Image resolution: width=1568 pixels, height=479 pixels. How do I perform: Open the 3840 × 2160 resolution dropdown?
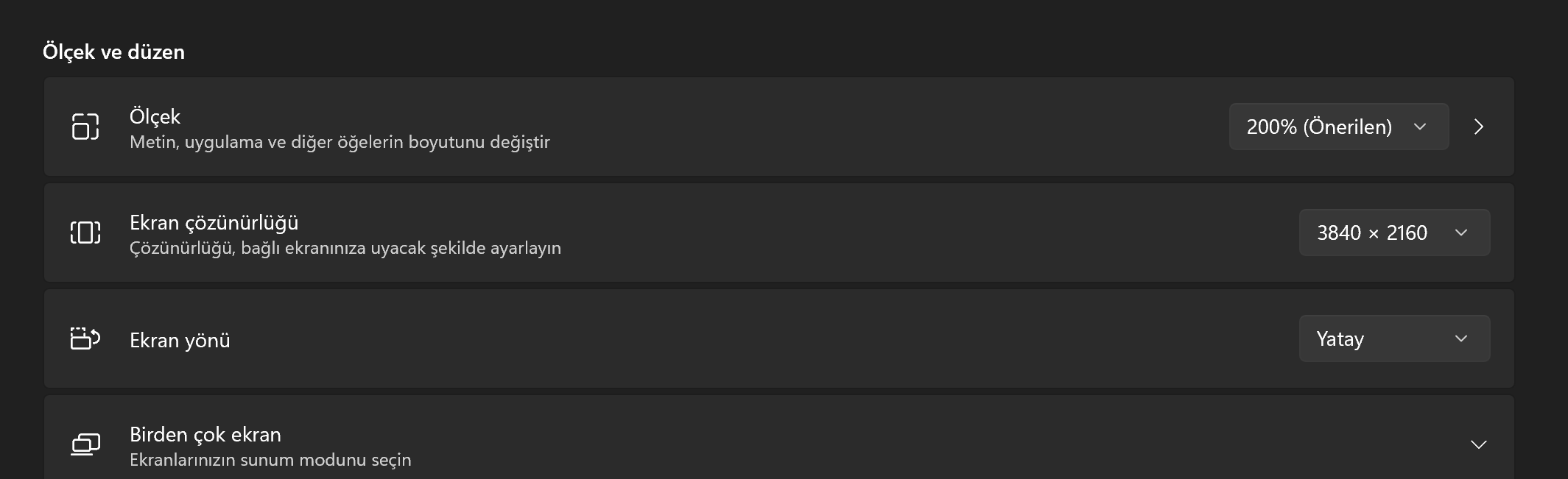(x=1372, y=233)
